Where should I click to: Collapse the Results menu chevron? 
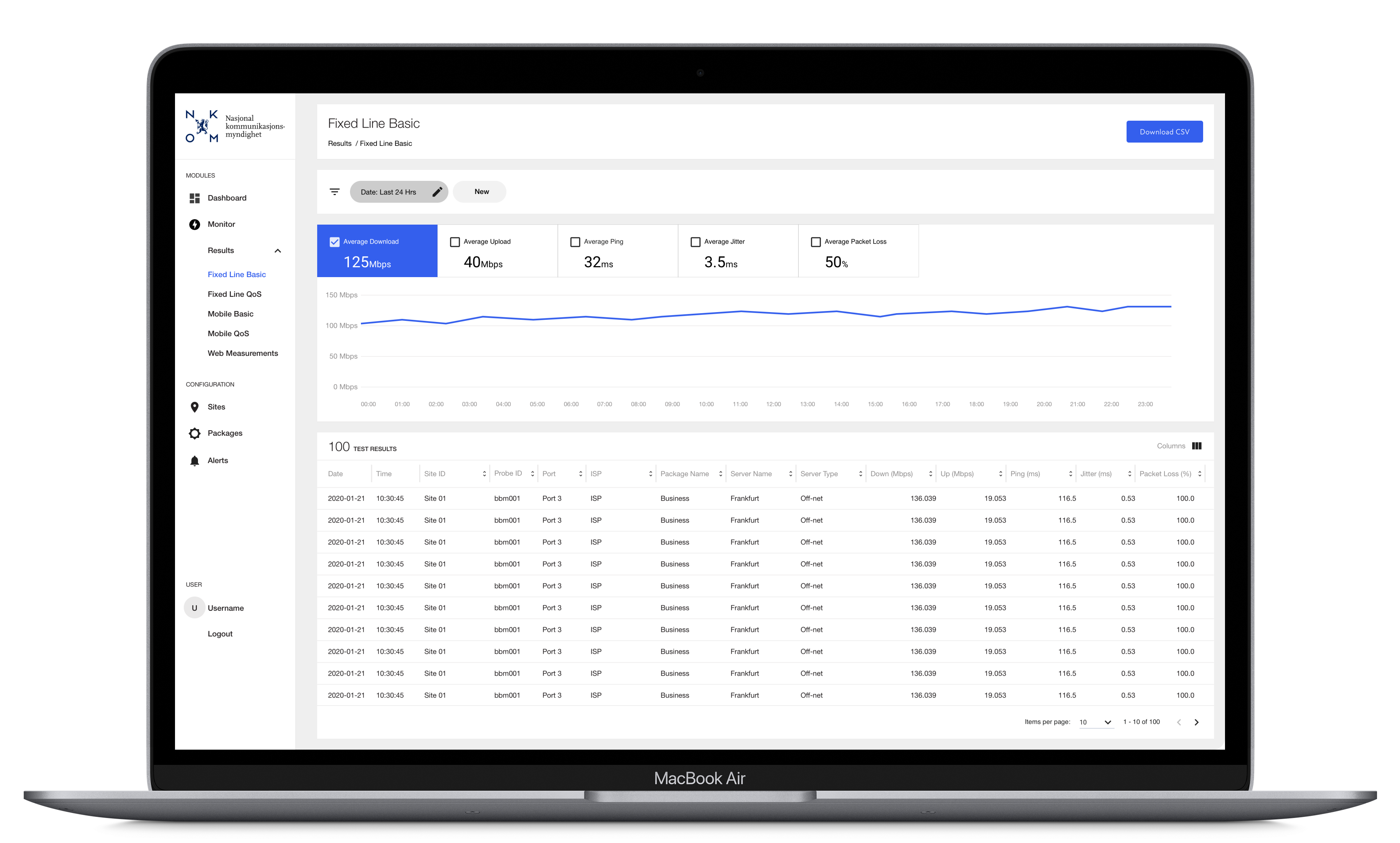coord(278,250)
